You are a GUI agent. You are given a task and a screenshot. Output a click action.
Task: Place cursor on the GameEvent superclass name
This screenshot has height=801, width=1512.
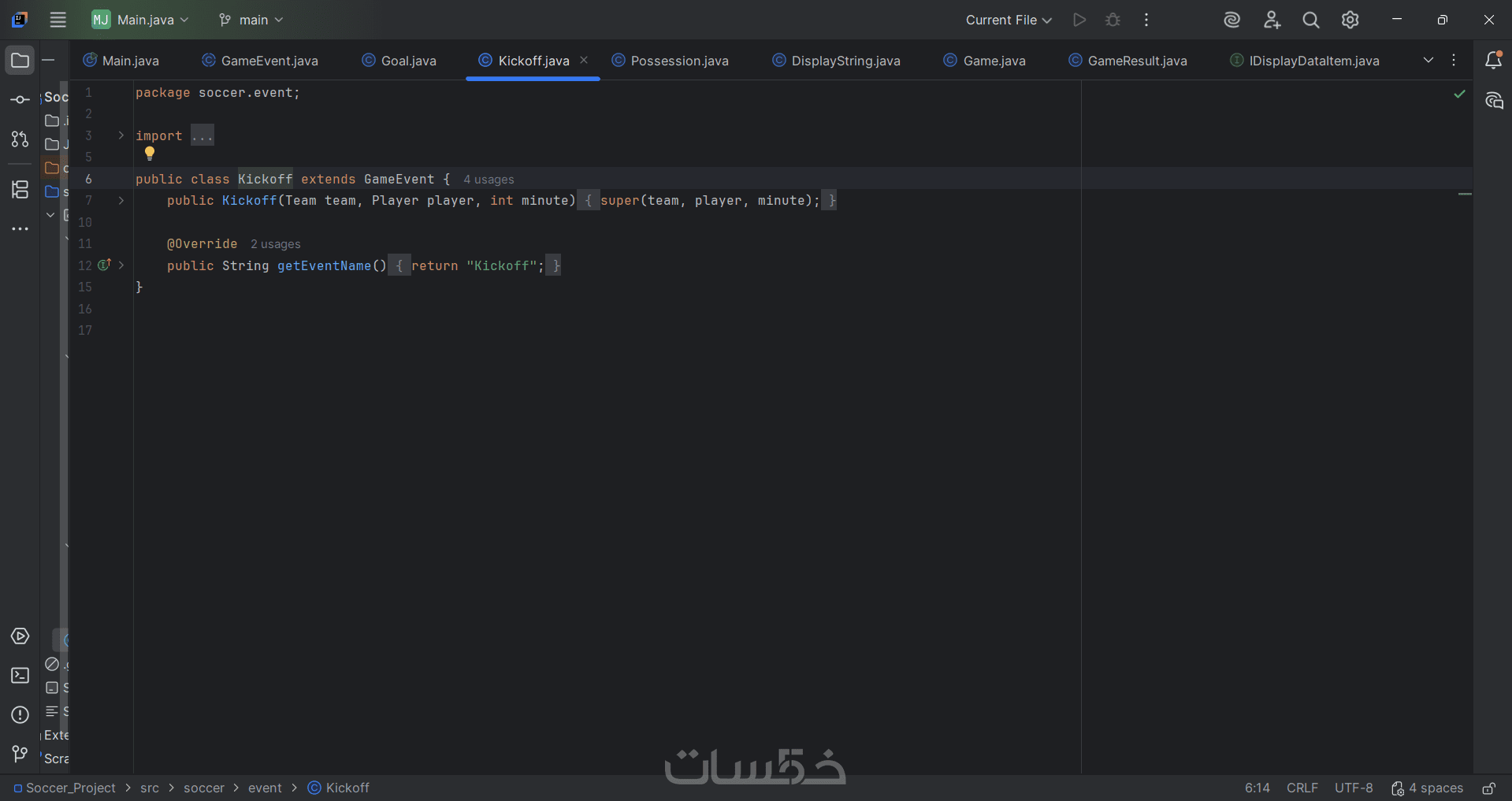click(399, 180)
